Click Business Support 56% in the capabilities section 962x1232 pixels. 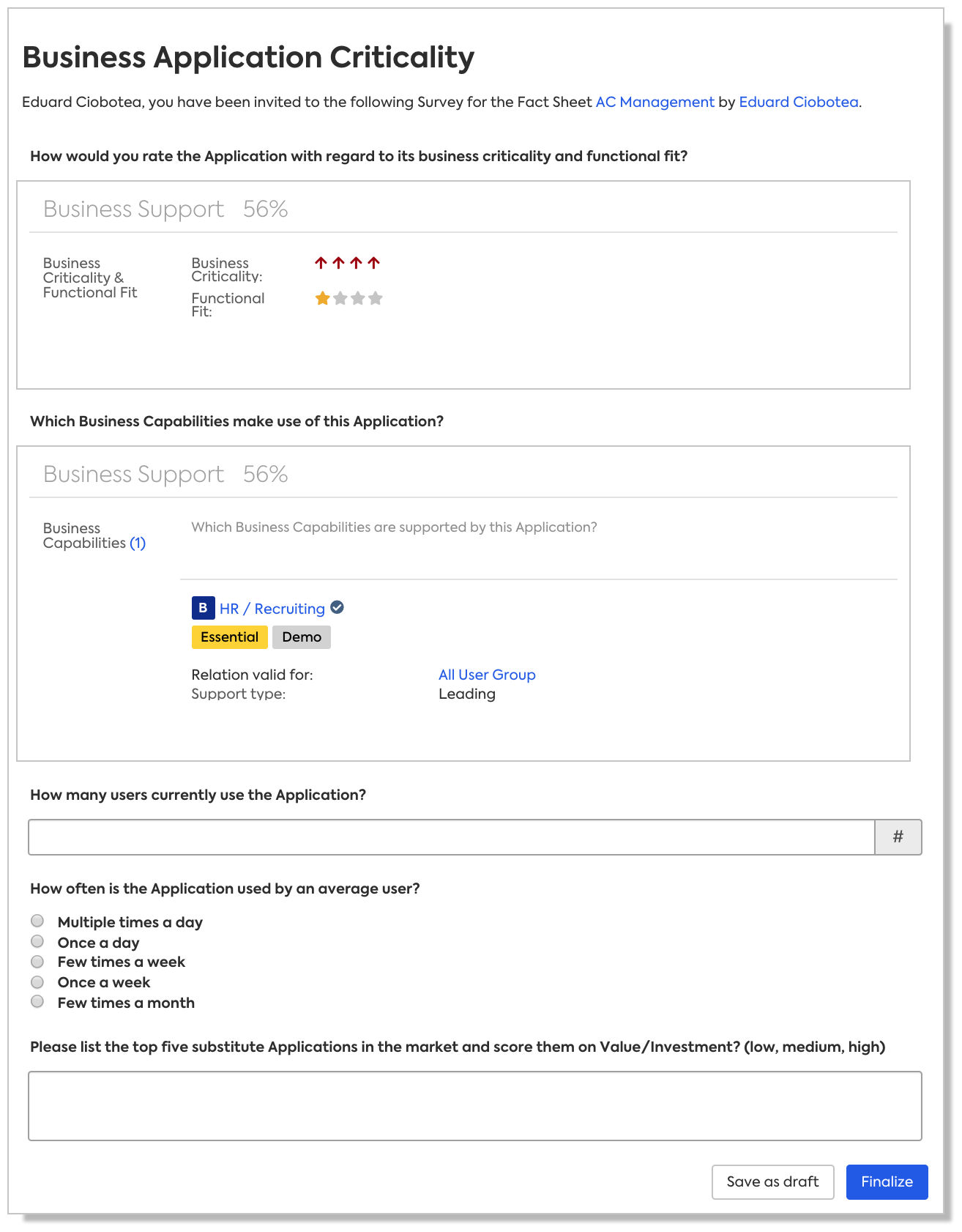pyautogui.click(x=165, y=474)
